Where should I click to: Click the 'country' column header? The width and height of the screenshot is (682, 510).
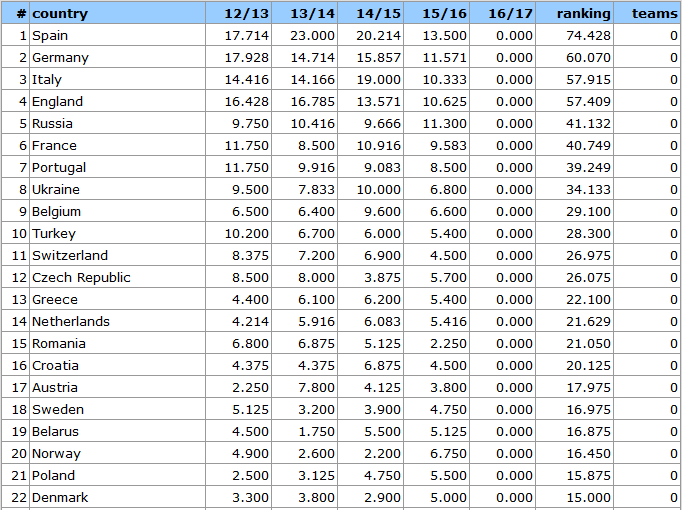[x=117, y=13]
